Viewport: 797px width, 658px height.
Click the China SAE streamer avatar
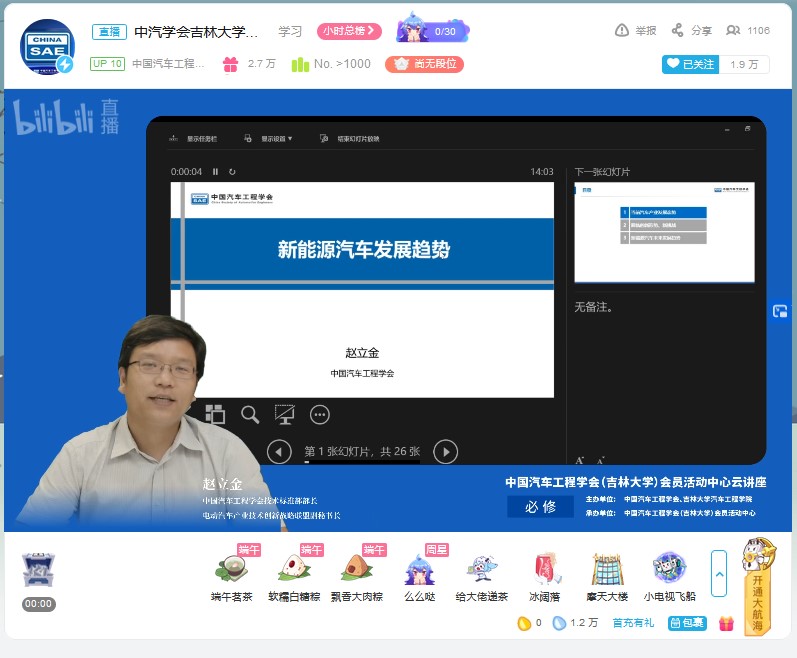pyautogui.click(x=47, y=48)
